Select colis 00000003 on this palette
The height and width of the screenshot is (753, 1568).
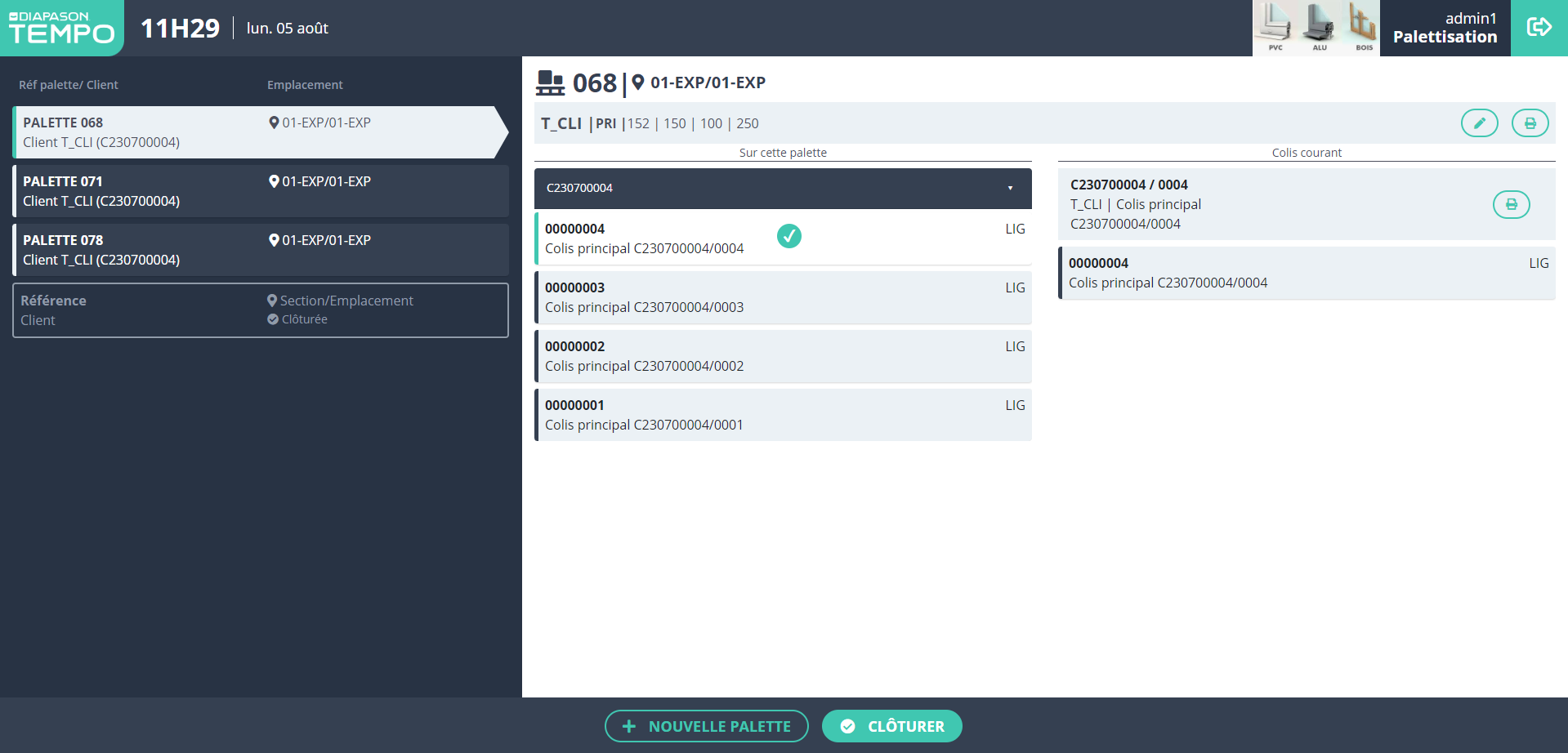[783, 297]
